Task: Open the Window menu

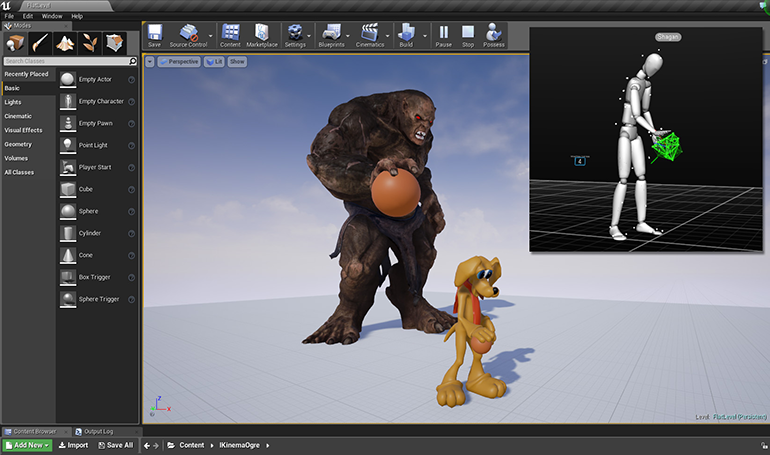Action: 51,16
